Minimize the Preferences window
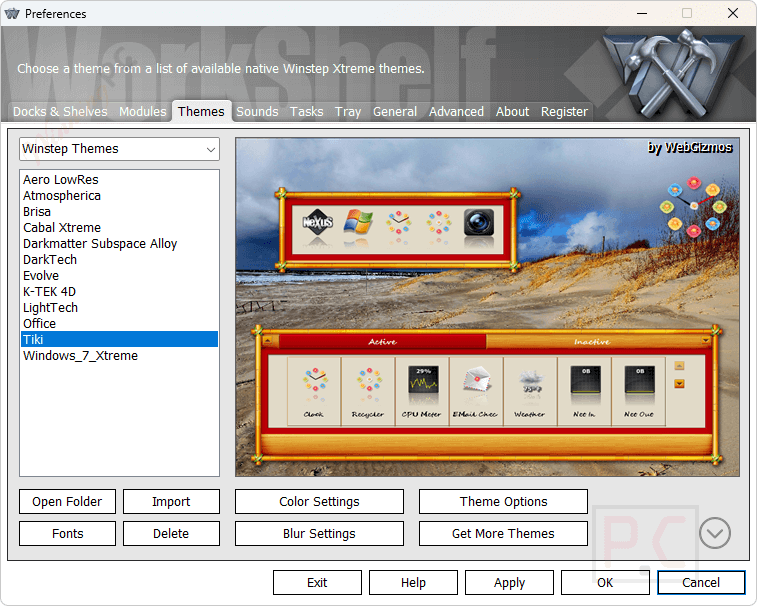The image size is (757, 606). pos(642,13)
